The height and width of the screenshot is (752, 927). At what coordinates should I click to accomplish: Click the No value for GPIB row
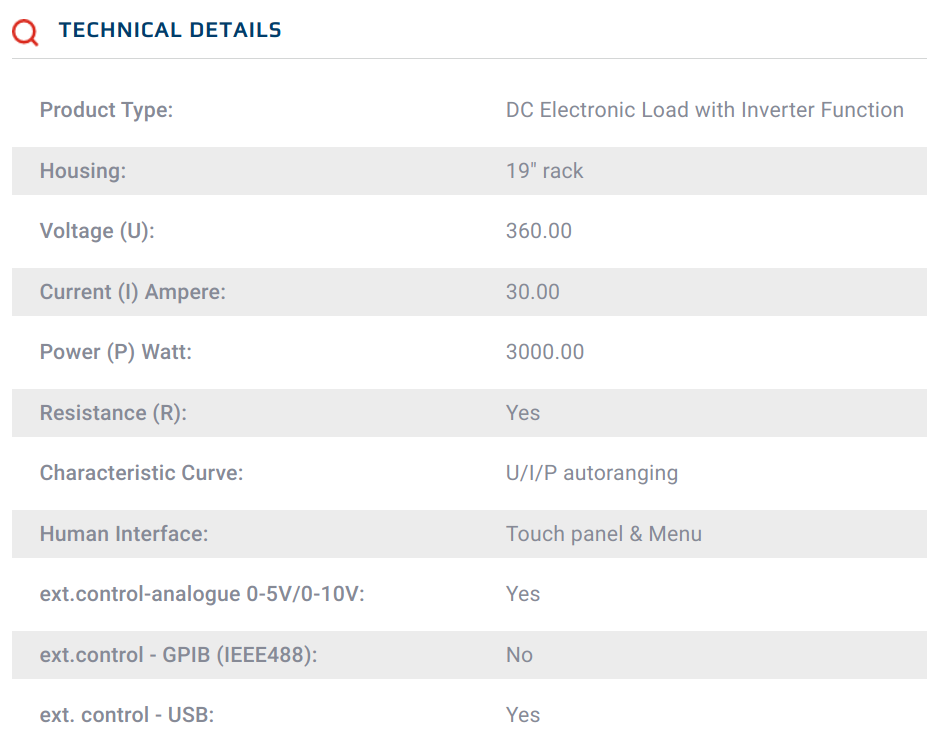[x=519, y=655]
